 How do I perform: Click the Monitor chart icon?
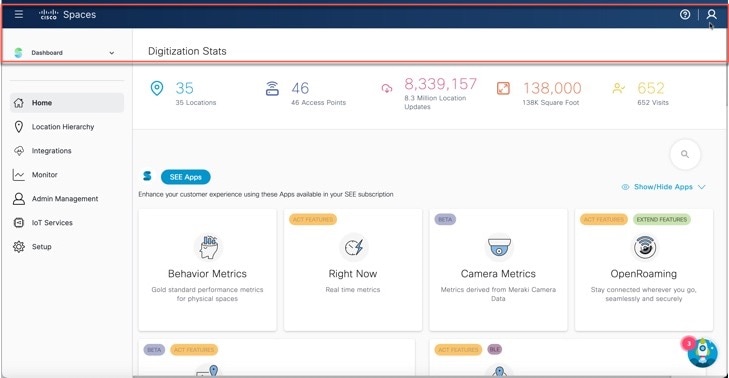click(19, 175)
